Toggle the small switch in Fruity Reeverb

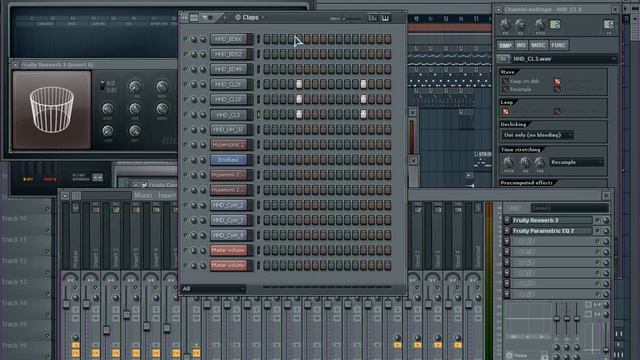[x=102, y=86]
